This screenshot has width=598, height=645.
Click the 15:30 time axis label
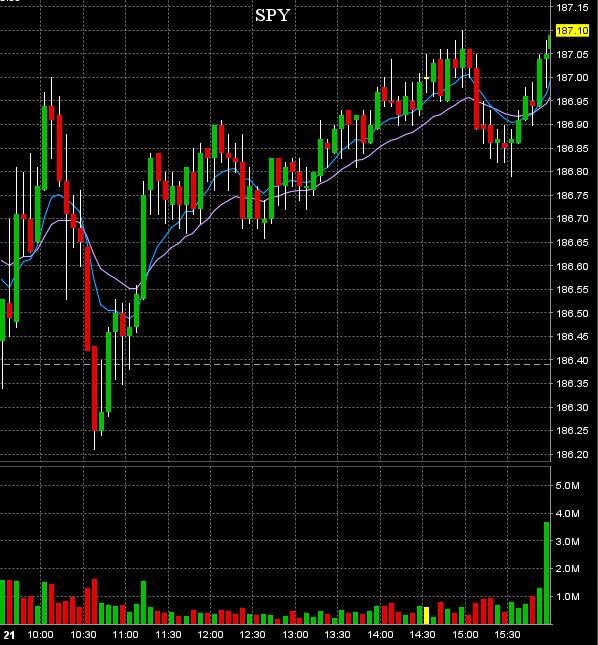[x=507, y=635]
